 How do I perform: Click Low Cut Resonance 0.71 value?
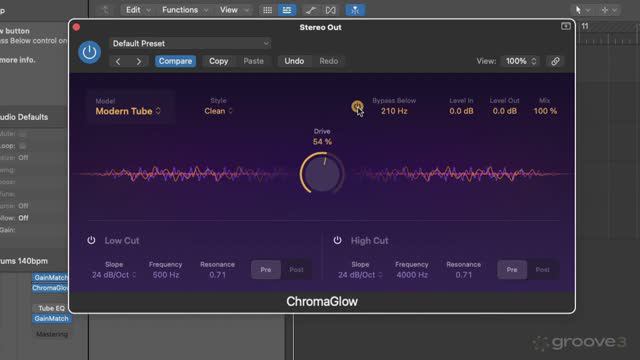pyautogui.click(x=218, y=275)
